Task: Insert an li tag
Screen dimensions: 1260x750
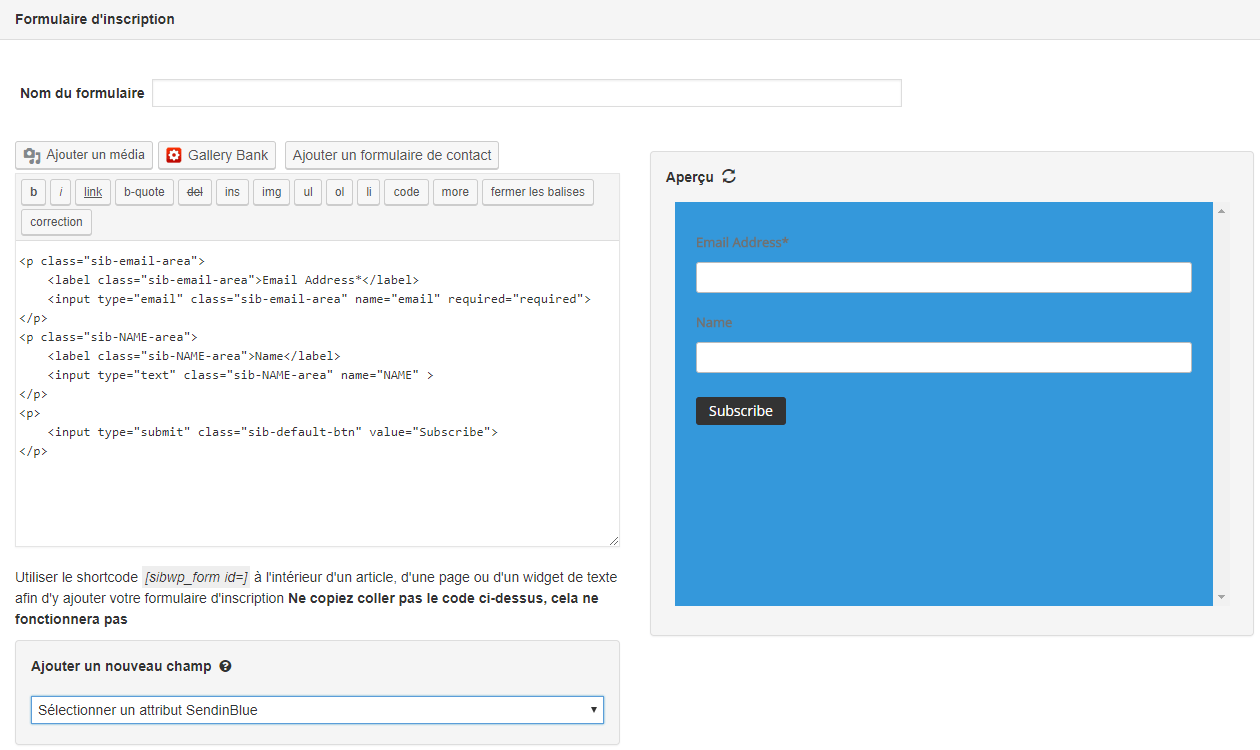Action: tap(368, 192)
